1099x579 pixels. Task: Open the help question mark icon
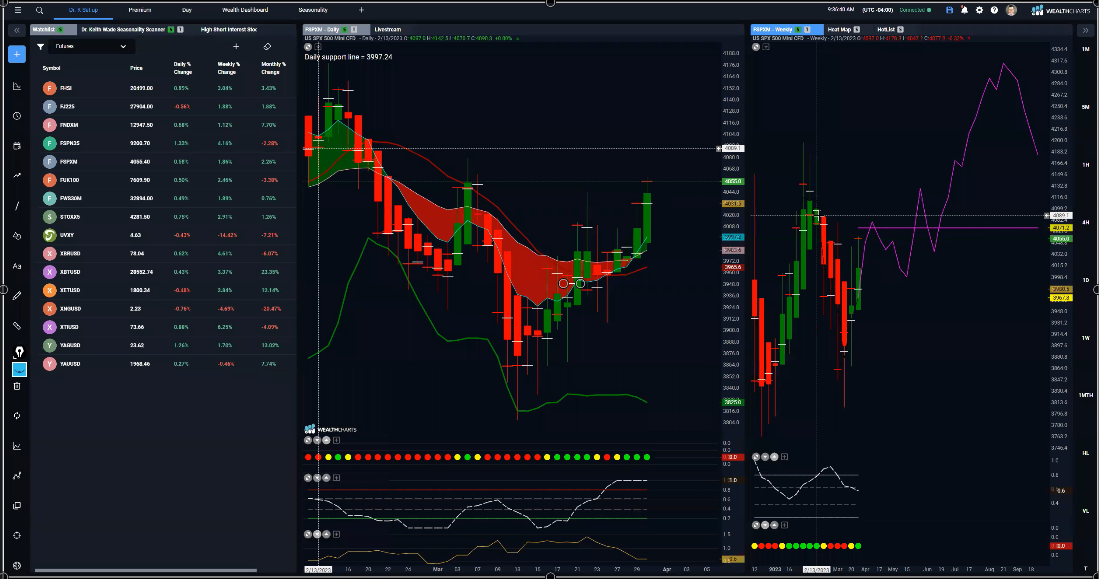[994, 11]
